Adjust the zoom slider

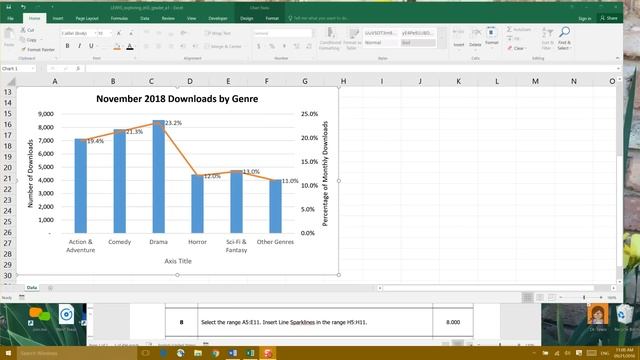(x=584, y=298)
